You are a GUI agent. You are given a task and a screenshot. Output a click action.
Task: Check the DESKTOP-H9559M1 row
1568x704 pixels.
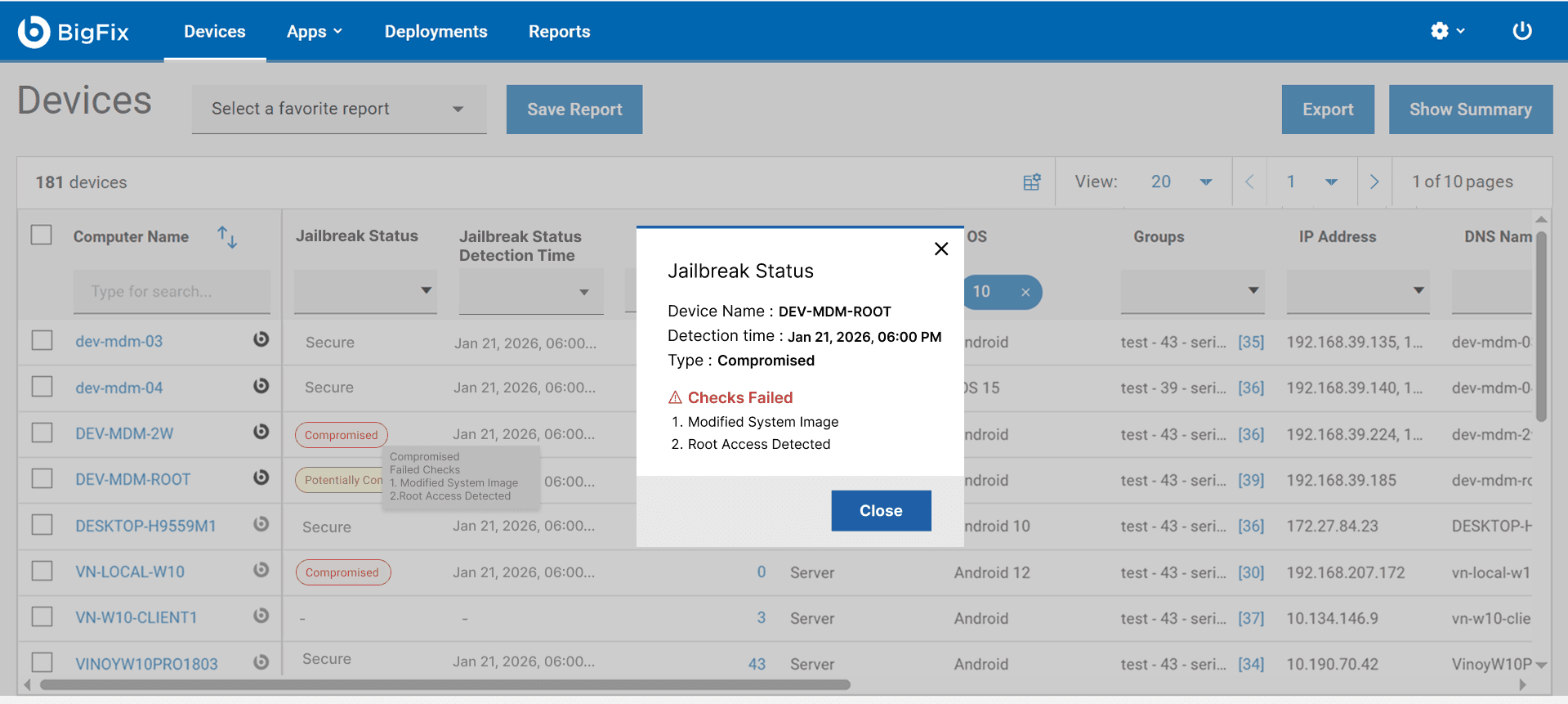[42, 525]
